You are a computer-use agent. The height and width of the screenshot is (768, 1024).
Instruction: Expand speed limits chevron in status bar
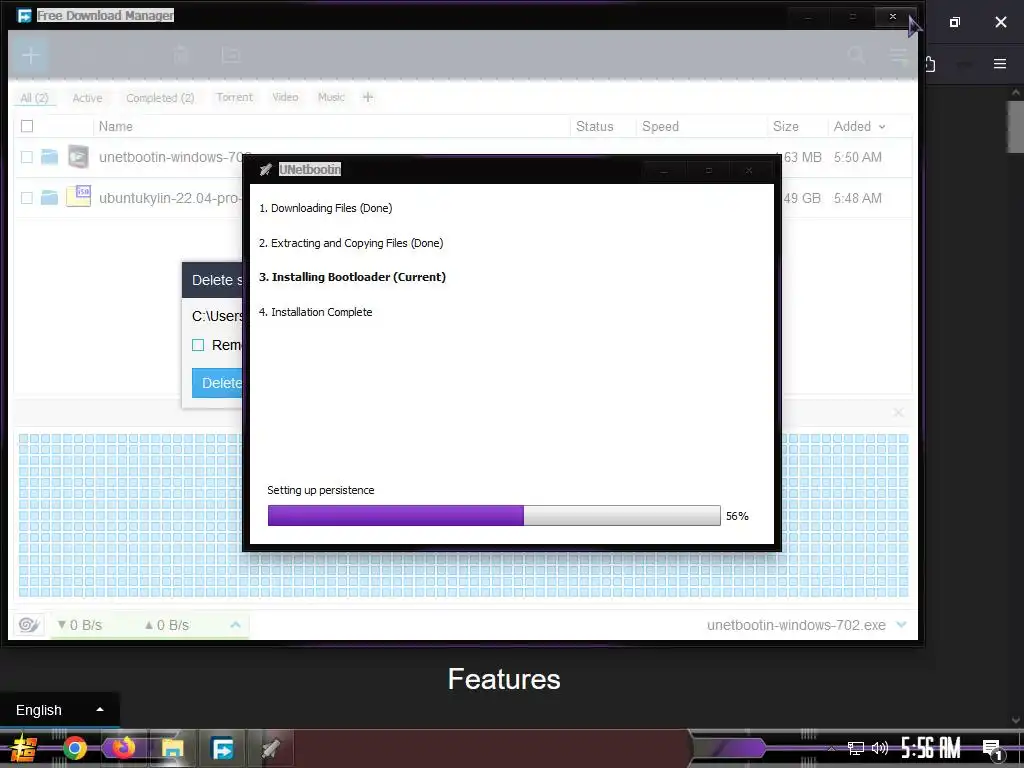click(x=235, y=625)
